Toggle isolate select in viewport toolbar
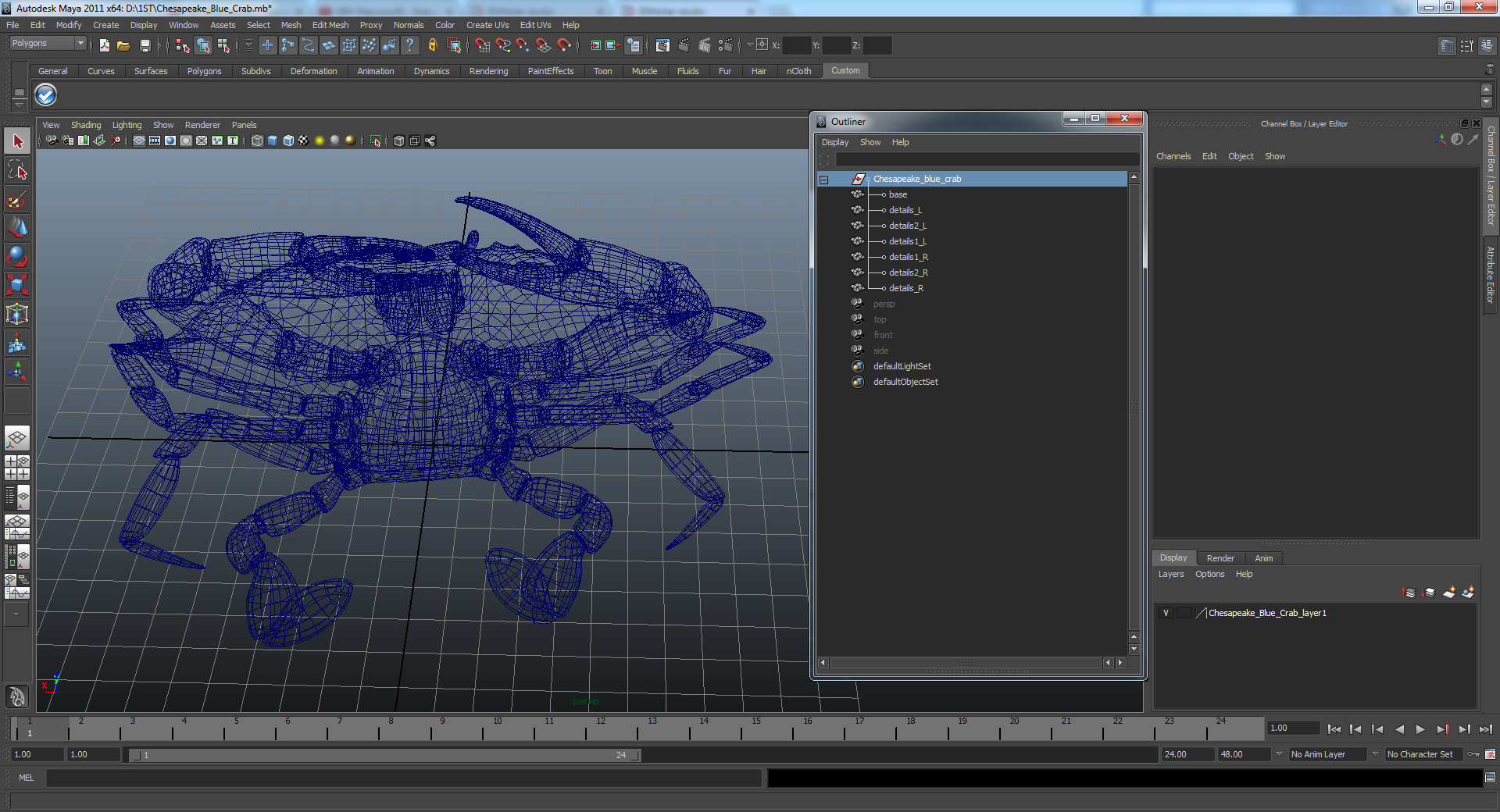1500x812 pixels. [x=375, y=141]
